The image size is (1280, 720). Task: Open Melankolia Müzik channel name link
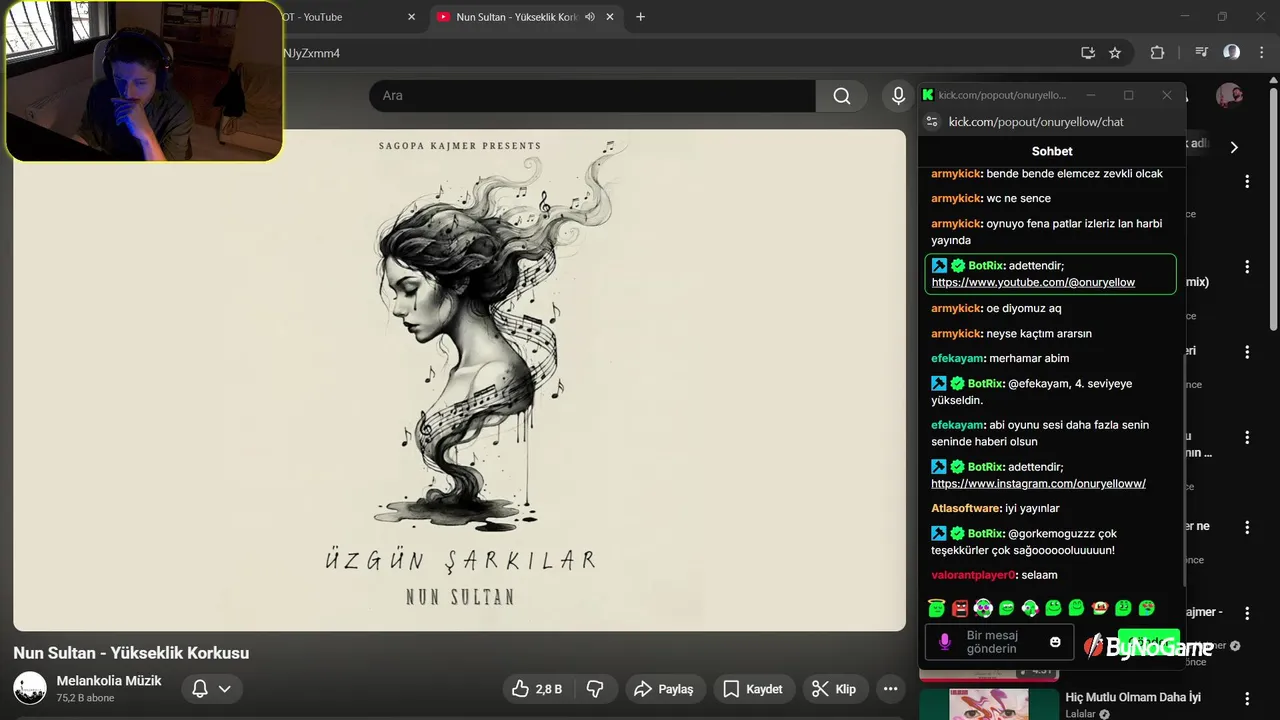click(x=109, y=681)
